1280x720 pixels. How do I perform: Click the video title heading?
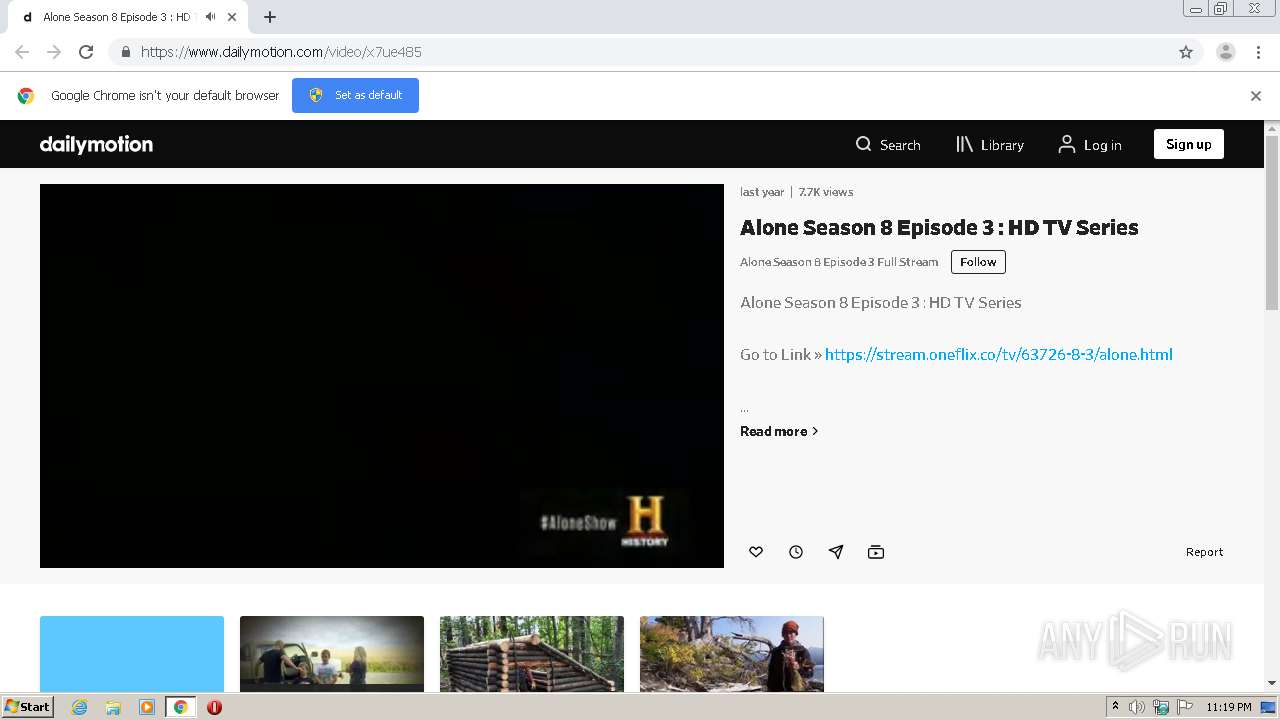[x=939, y=227]
